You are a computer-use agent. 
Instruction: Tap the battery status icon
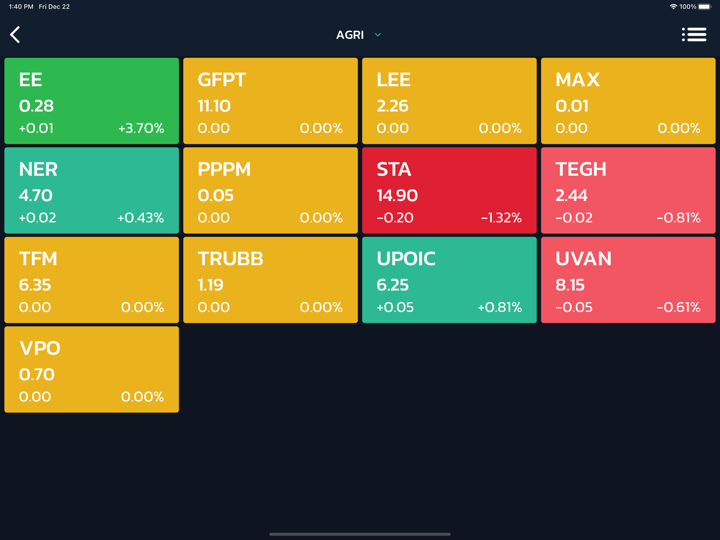(x=704, y=7)
